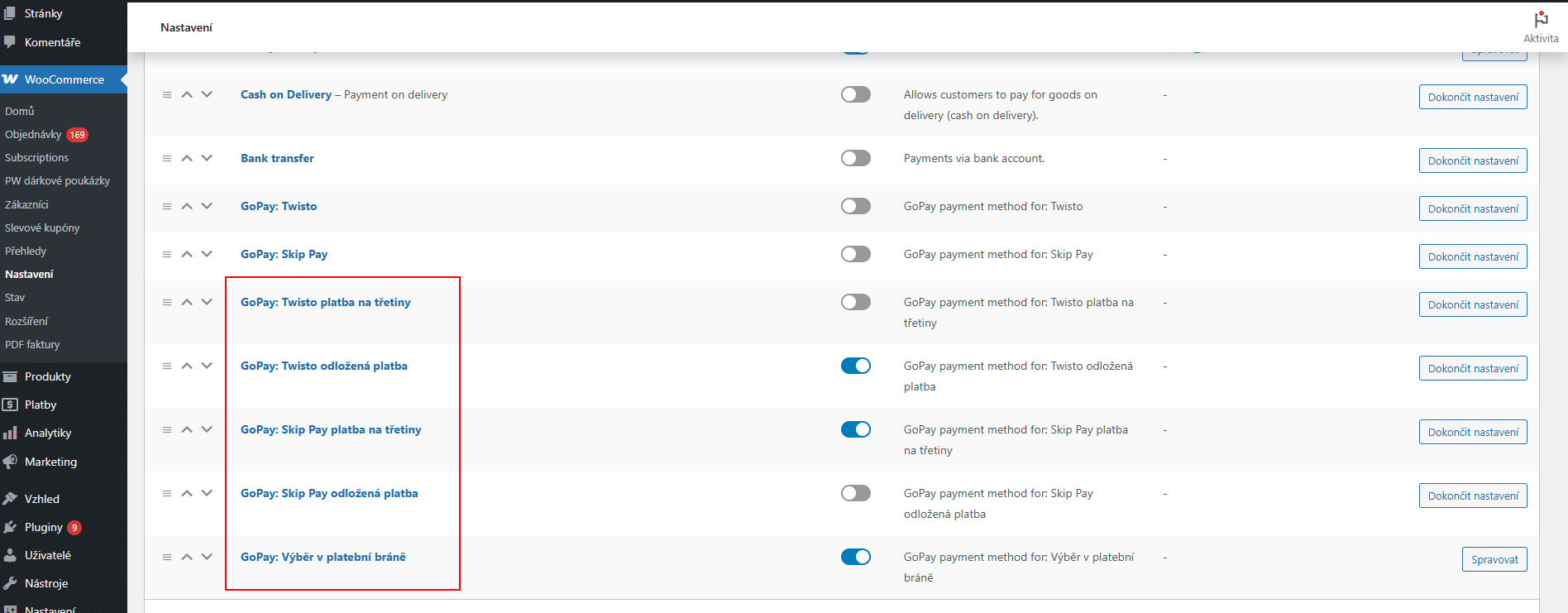
Task: Click the drag handle for GoPay: Skip Pay
Action: click(x=167, y=254)
